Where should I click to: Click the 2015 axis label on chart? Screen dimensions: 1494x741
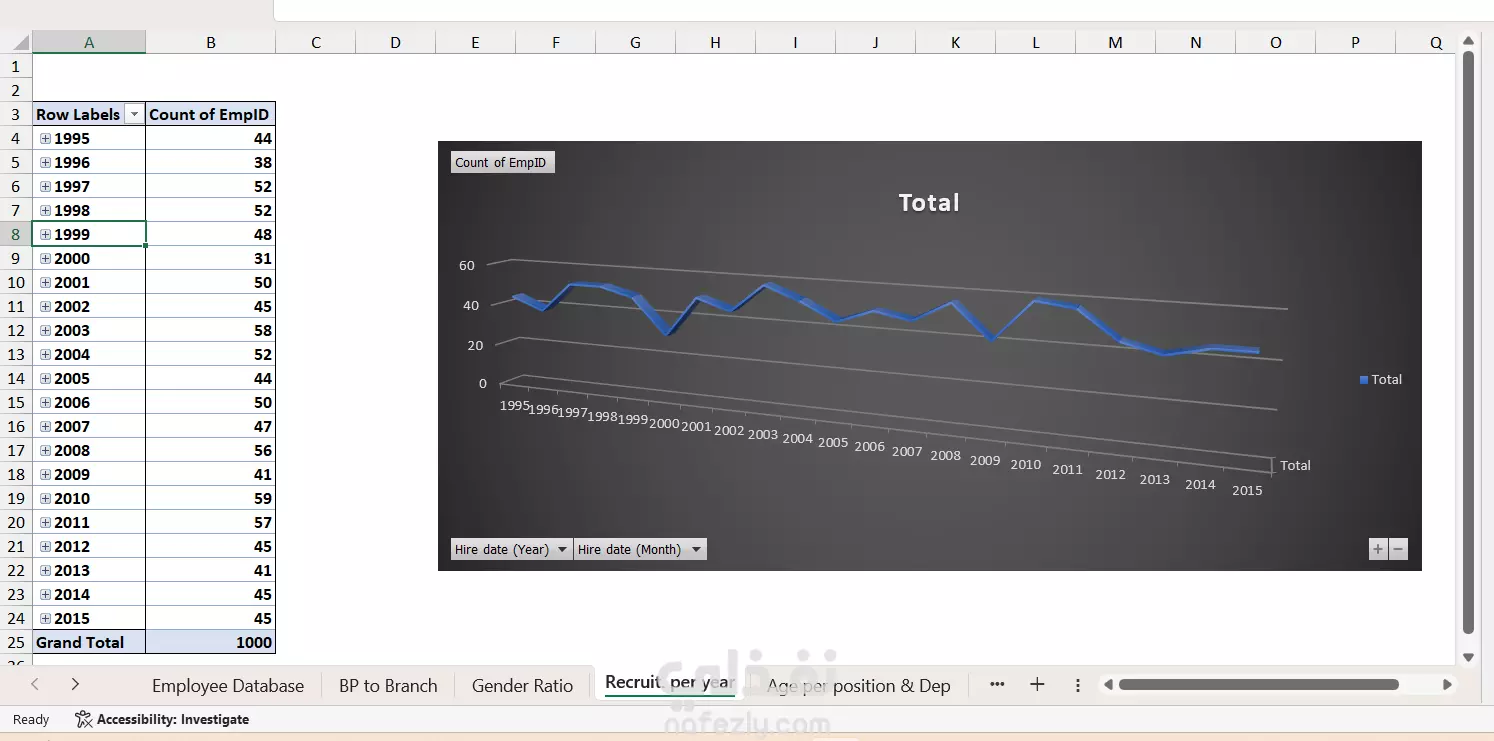1247,490
